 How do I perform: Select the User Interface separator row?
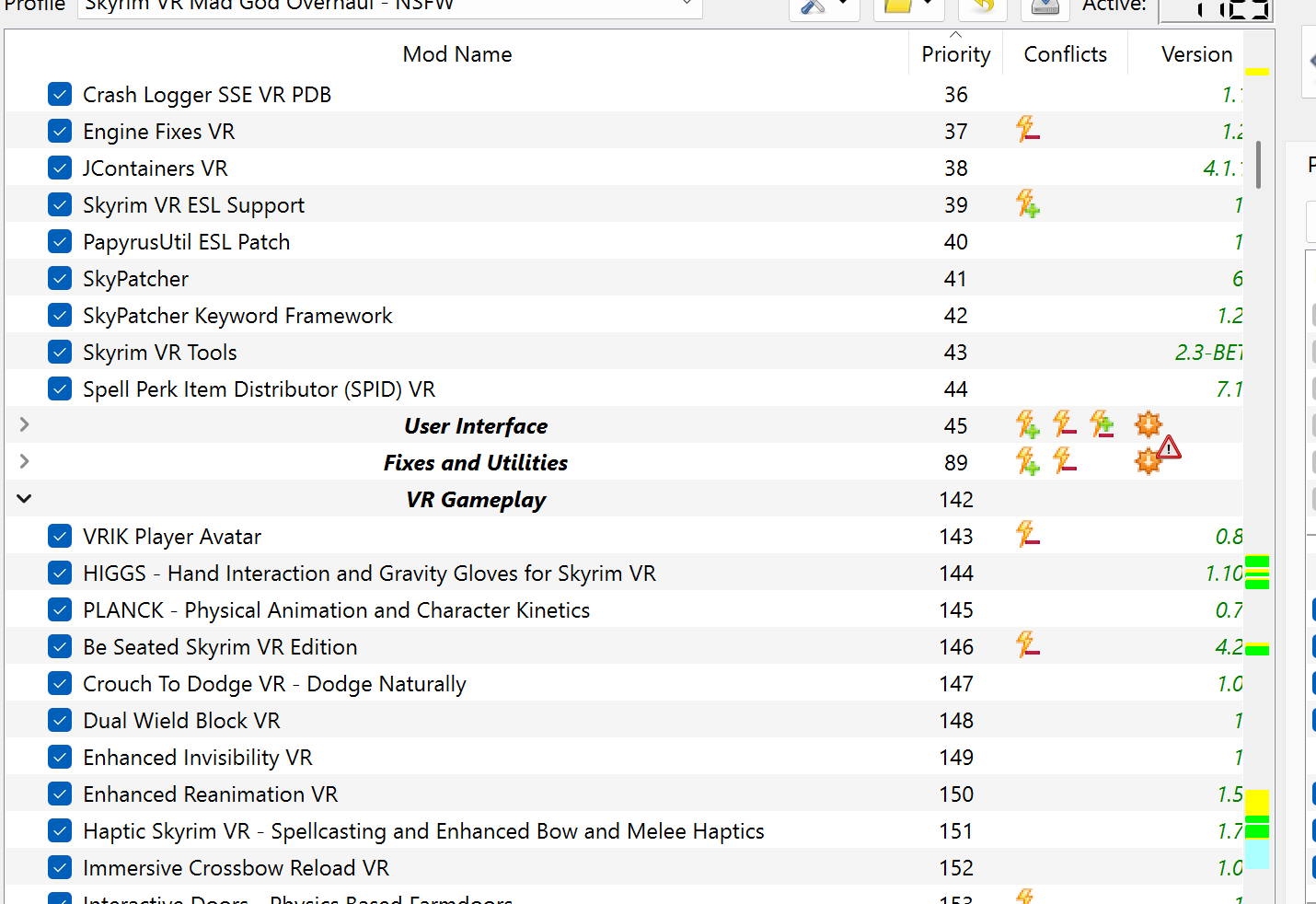(624, 425)
